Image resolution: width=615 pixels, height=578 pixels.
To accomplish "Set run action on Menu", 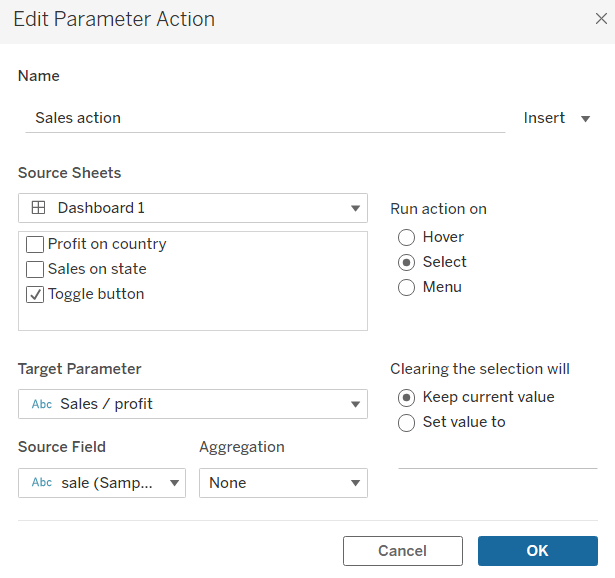I will point(406,287).
